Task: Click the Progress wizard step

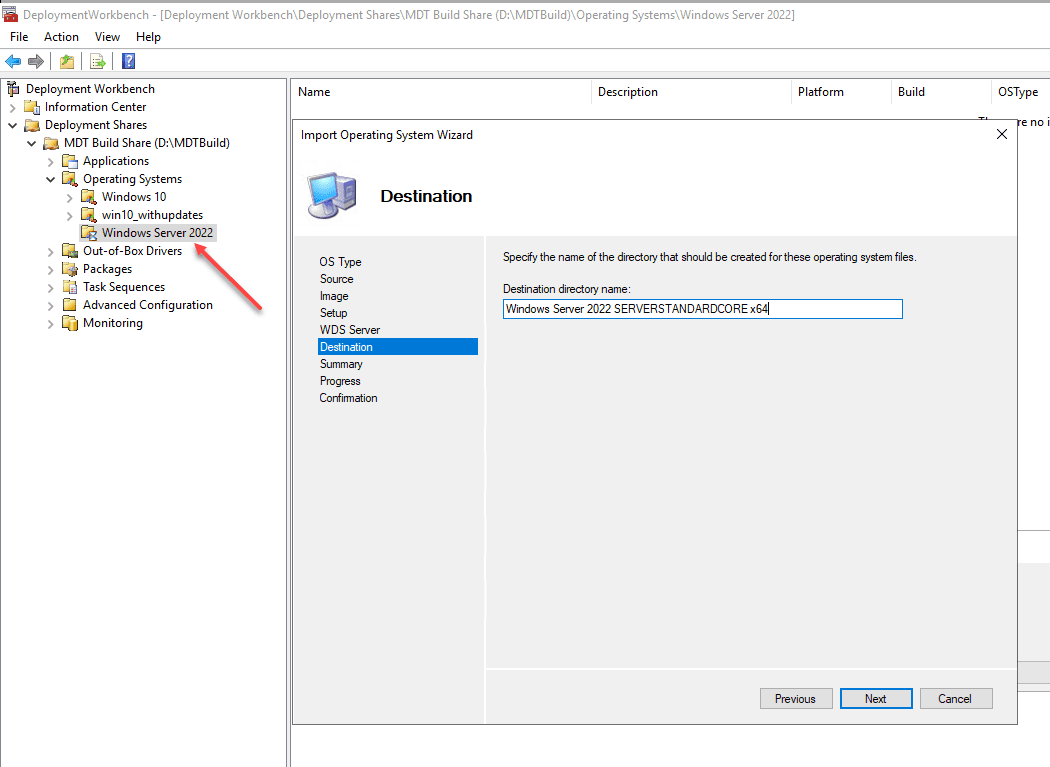Action: tap(340, 380)
